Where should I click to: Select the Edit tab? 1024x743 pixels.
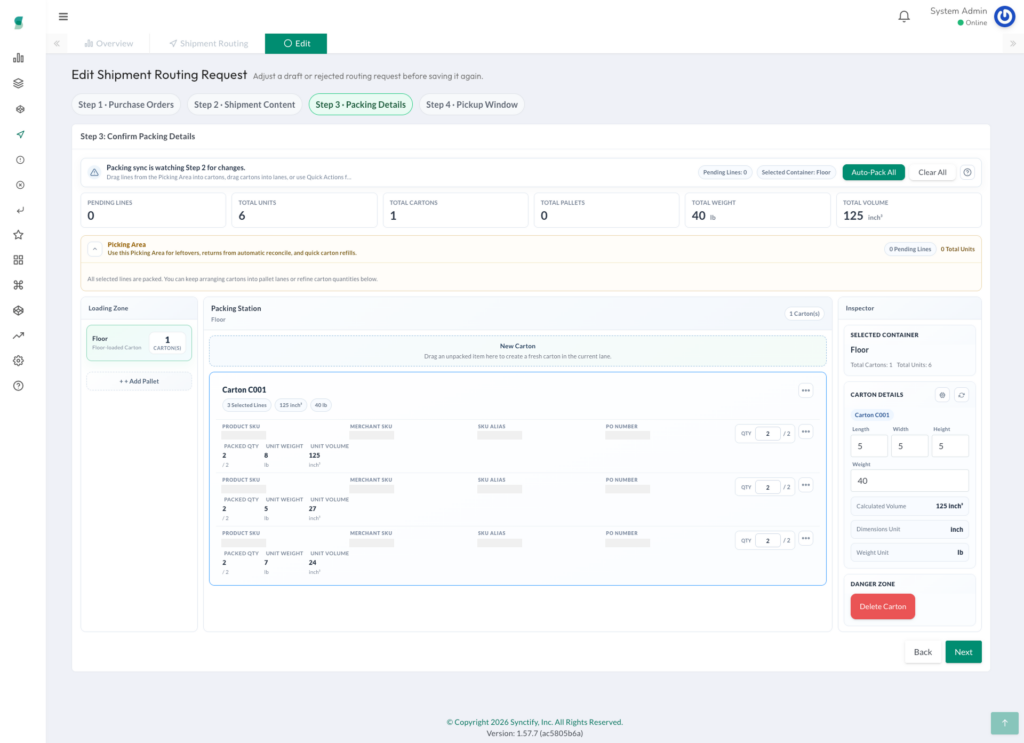[x=296, y=43]
